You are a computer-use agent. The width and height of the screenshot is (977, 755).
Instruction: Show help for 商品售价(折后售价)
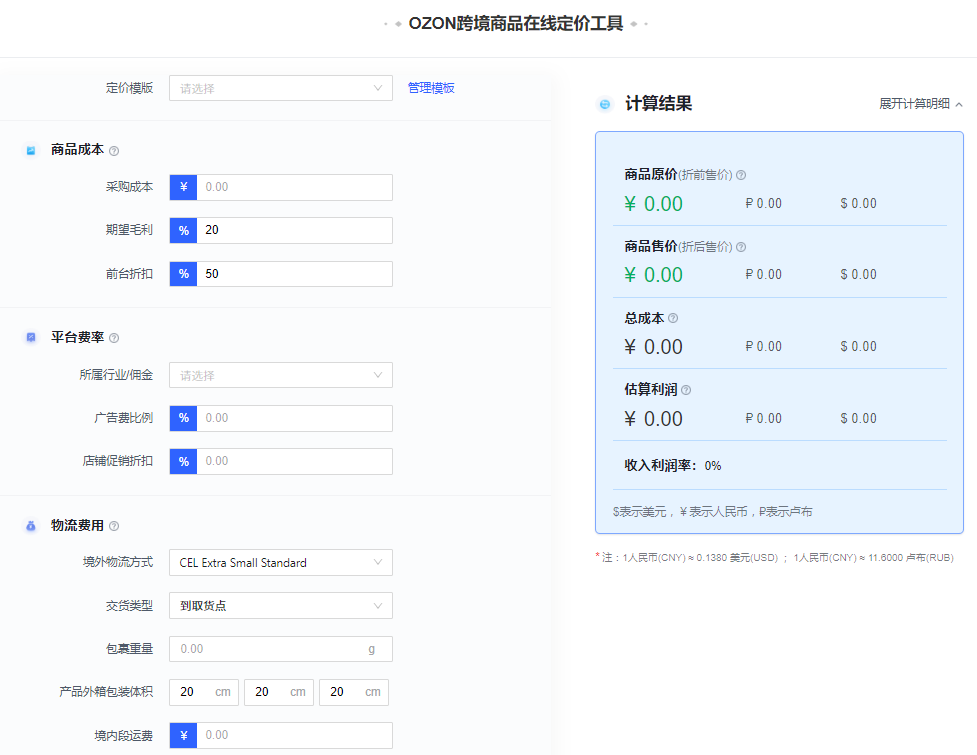[x=741, y=247]
